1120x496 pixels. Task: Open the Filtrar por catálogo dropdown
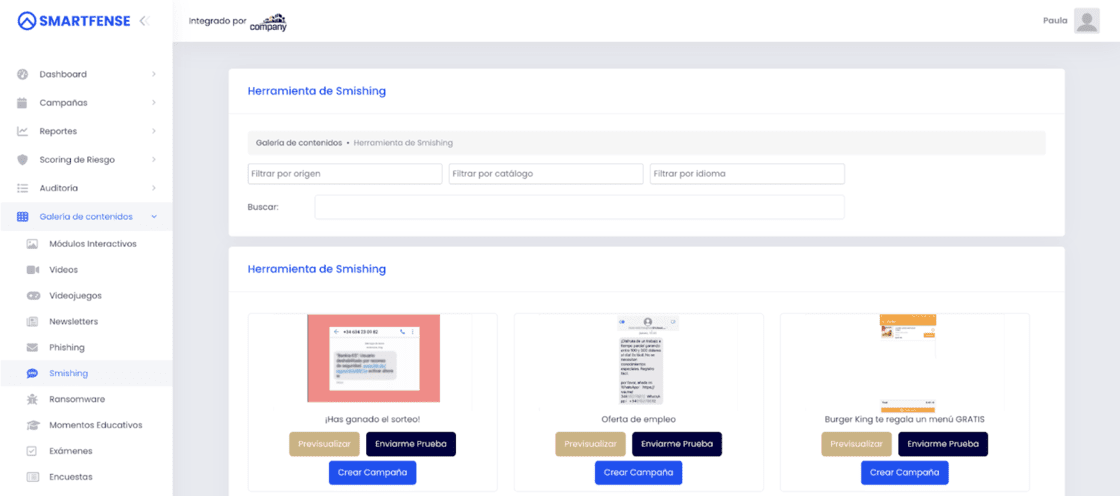click(x=546, y=174)
